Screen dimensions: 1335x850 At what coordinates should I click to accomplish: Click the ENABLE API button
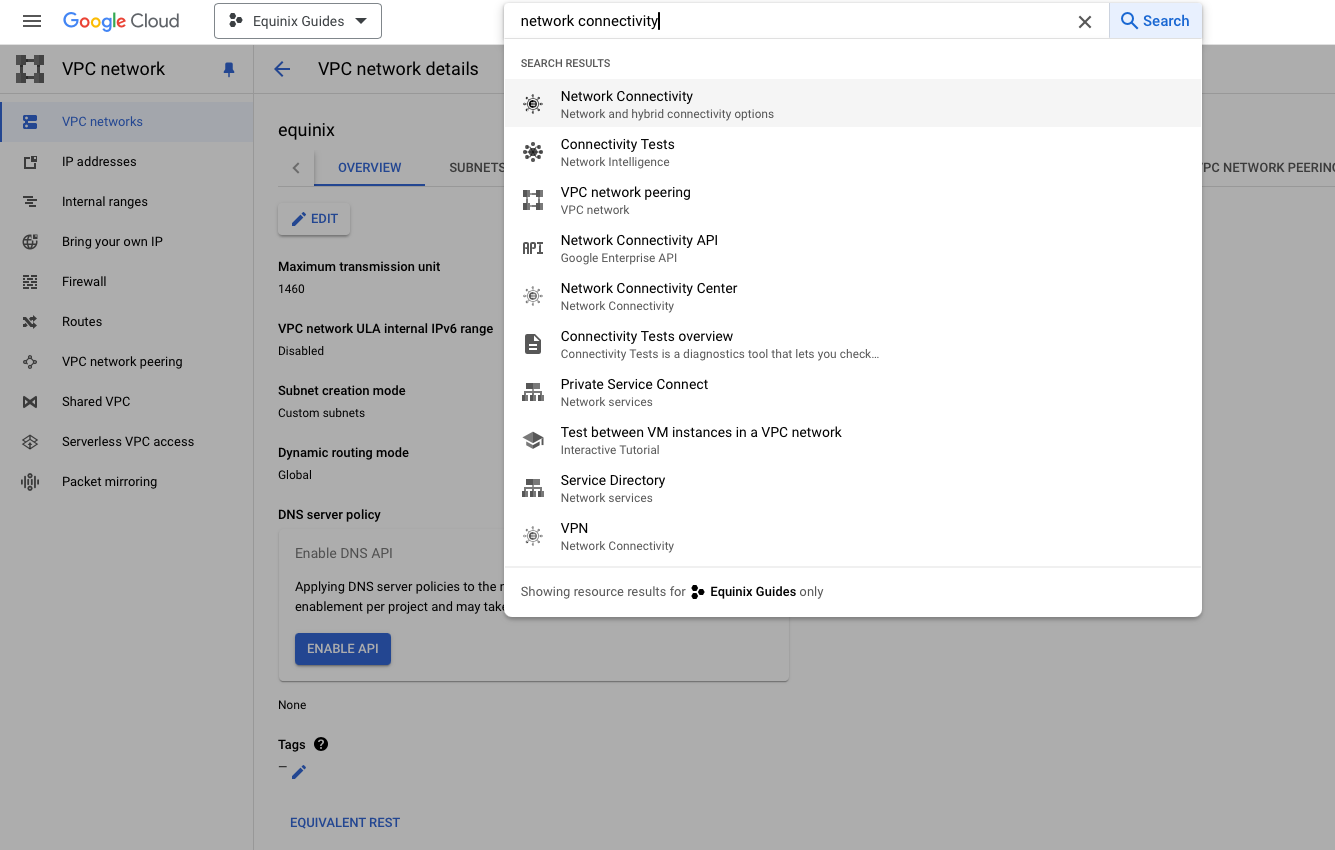click(343, 649)
